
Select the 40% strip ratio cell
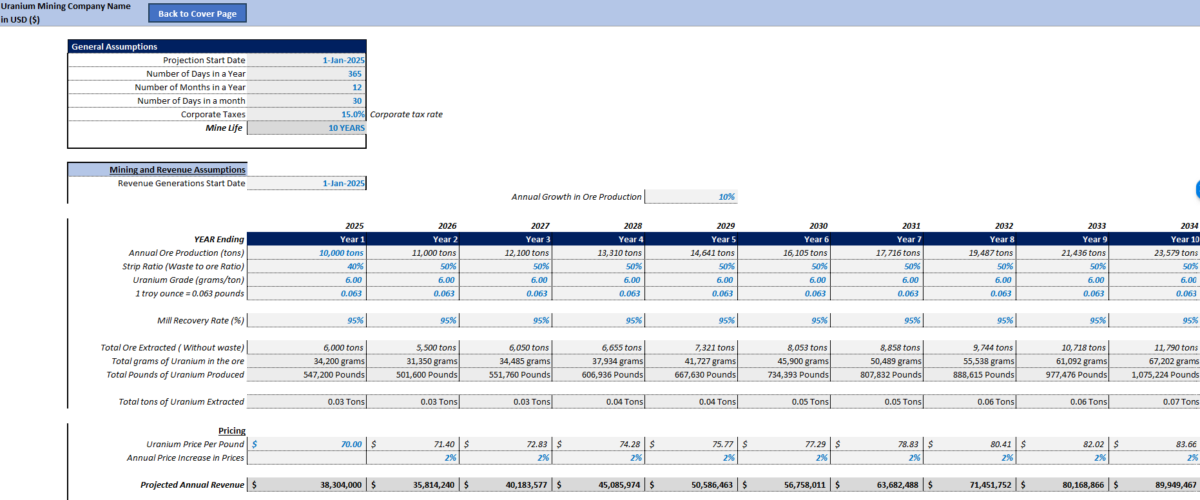tap(306, 267)
